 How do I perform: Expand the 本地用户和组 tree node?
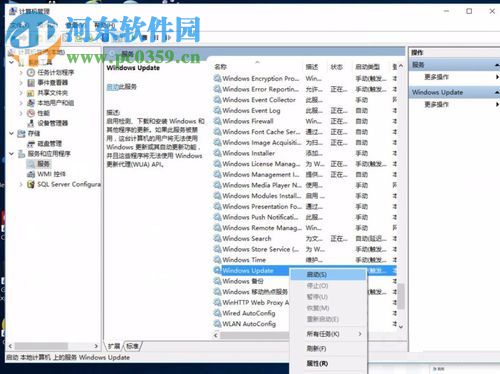[x=21, y=103]
